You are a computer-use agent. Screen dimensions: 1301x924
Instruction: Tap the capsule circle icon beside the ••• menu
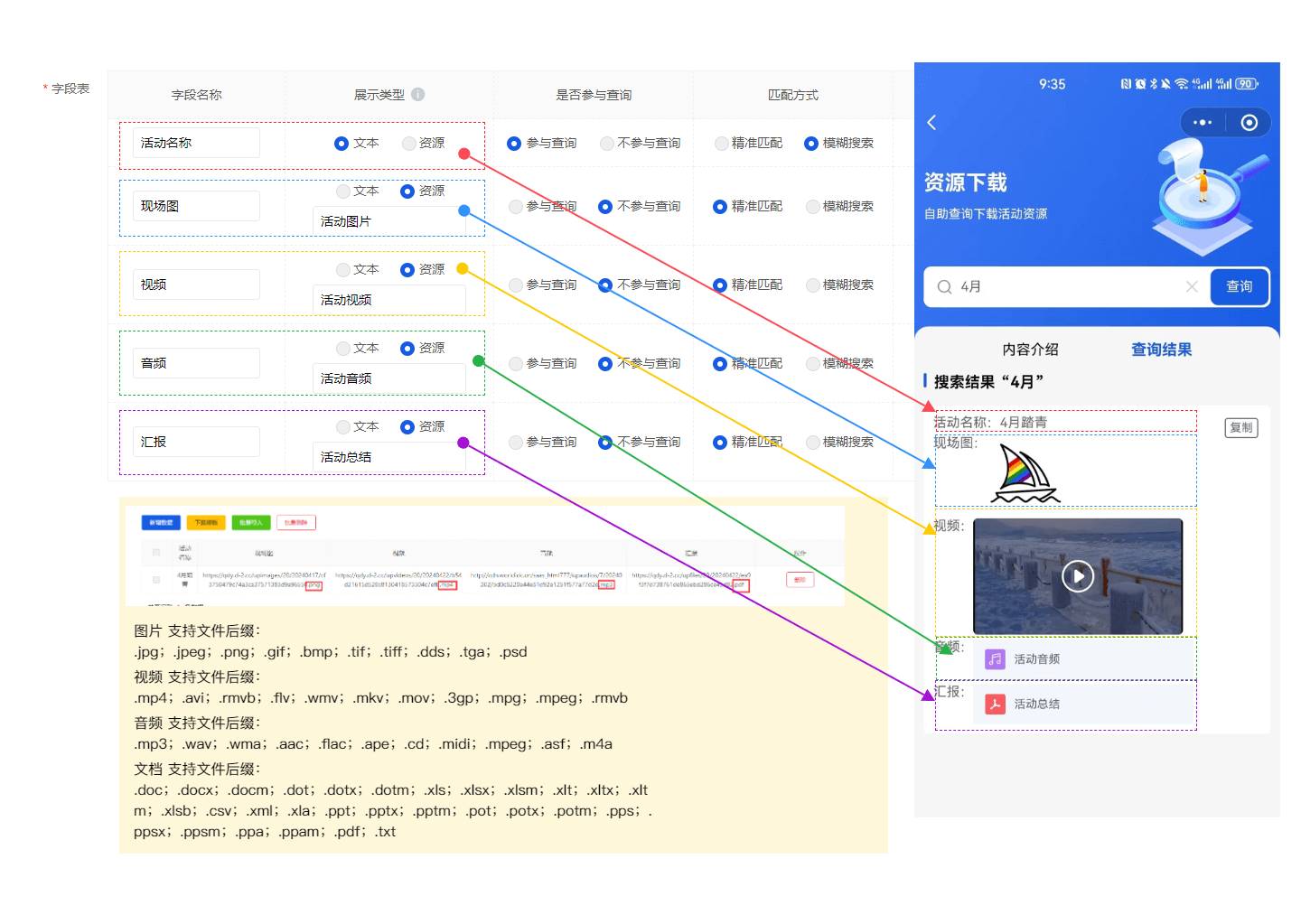1249,122
